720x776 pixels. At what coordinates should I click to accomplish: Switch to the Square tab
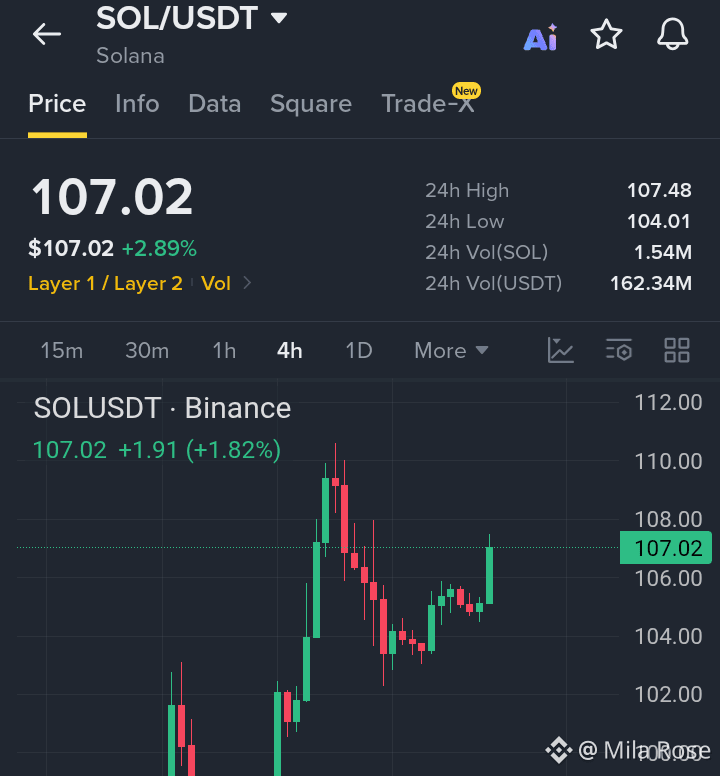[x=311, y=104]
